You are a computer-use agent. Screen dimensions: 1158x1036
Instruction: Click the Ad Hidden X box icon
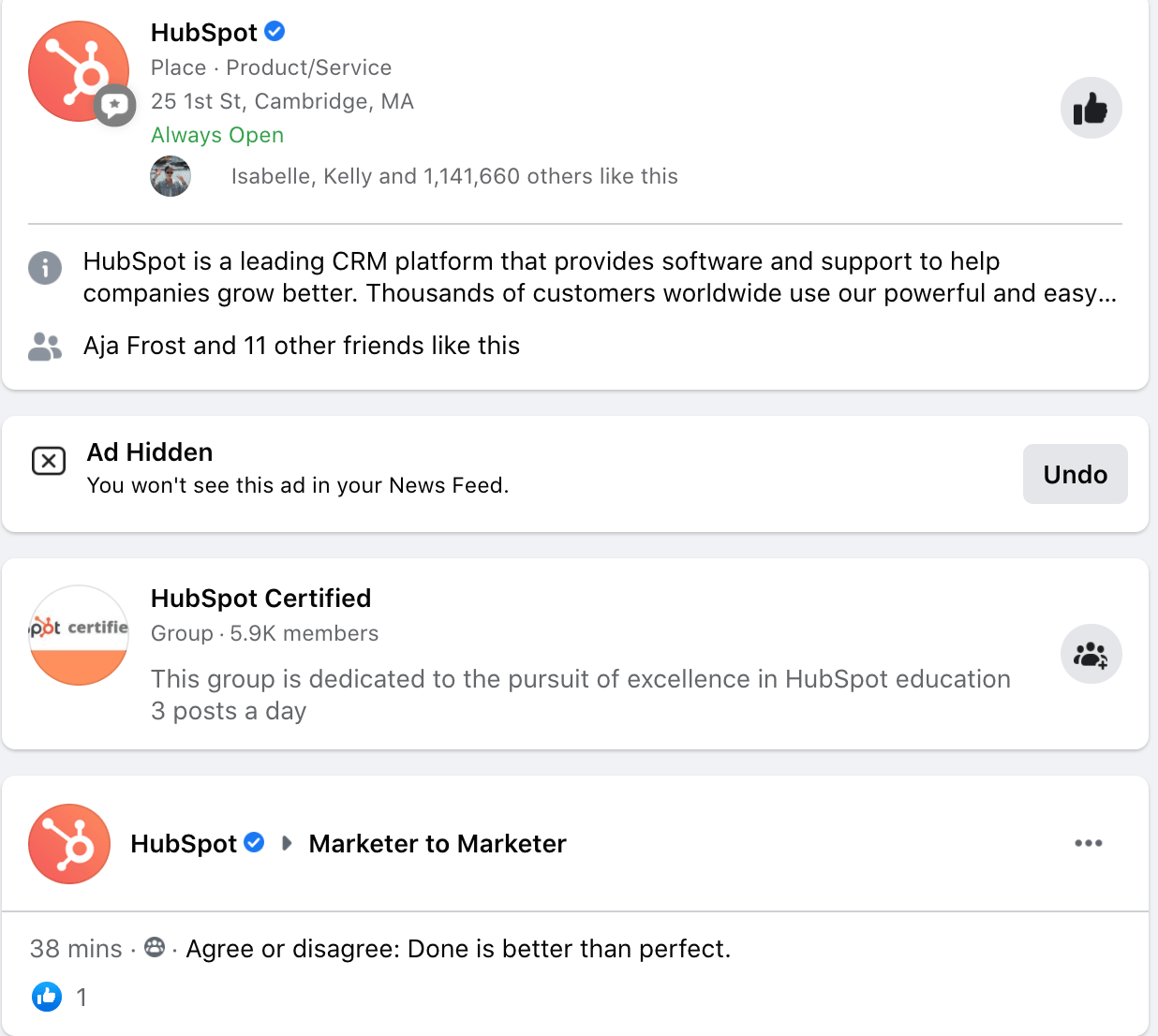[x=49, y=461]
